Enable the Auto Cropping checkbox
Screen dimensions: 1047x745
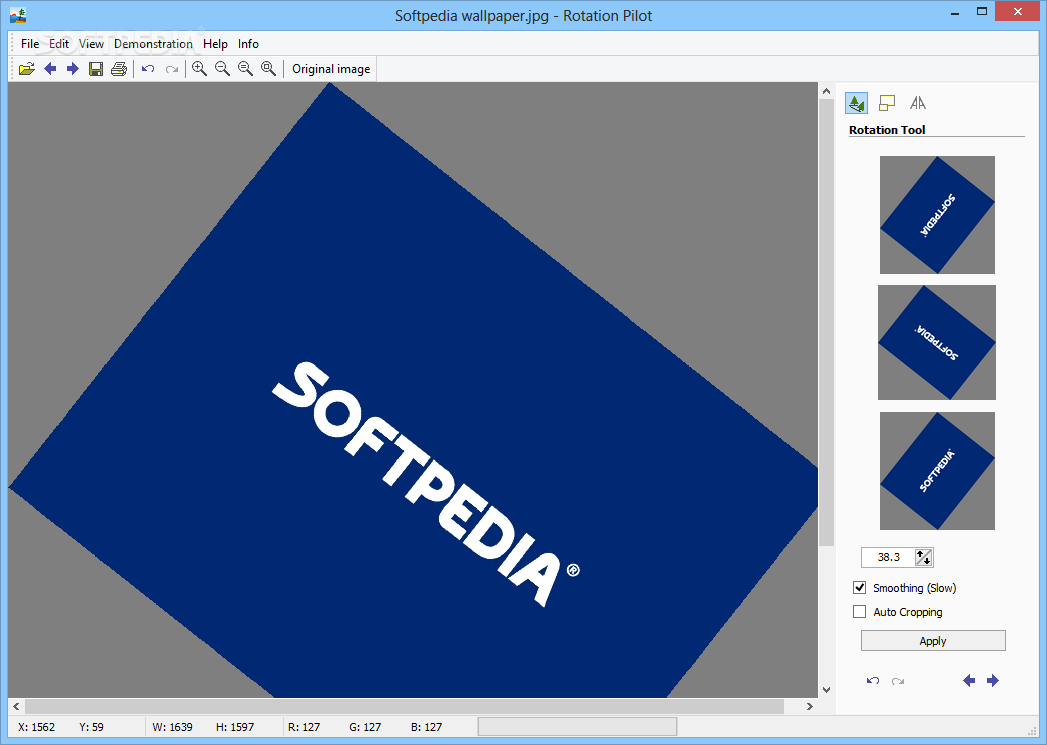tap(859, 611)
